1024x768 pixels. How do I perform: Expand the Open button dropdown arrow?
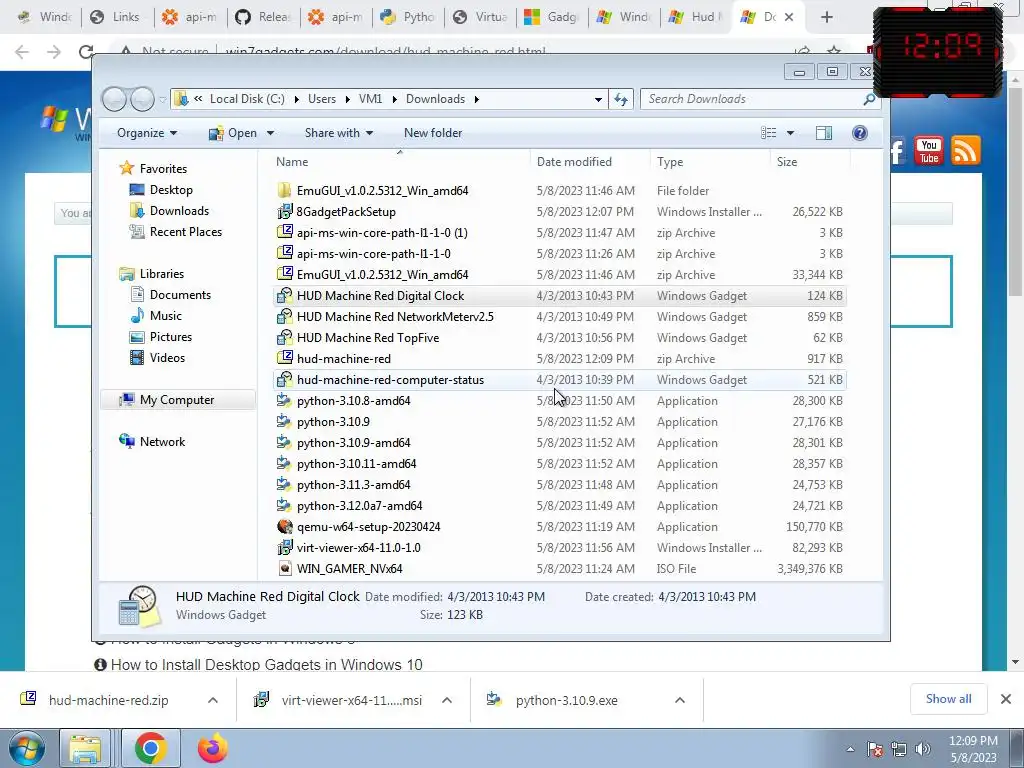[x=270, y=133]
